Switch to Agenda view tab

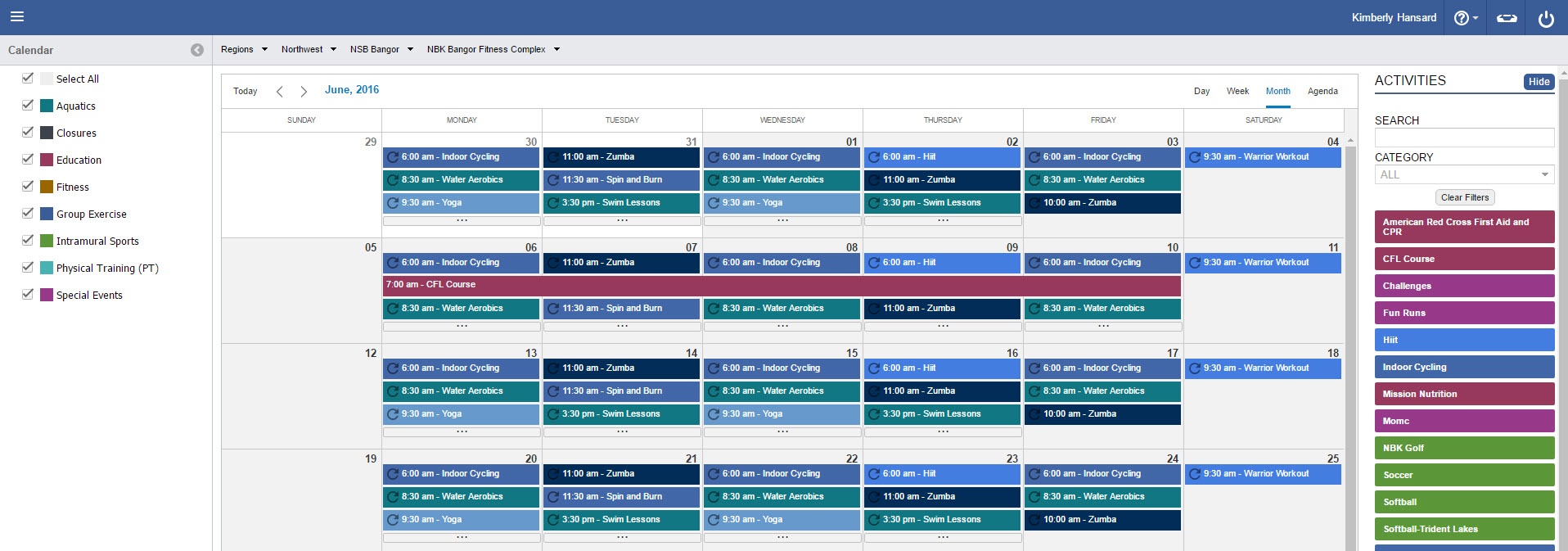(x=1322, y=91)
